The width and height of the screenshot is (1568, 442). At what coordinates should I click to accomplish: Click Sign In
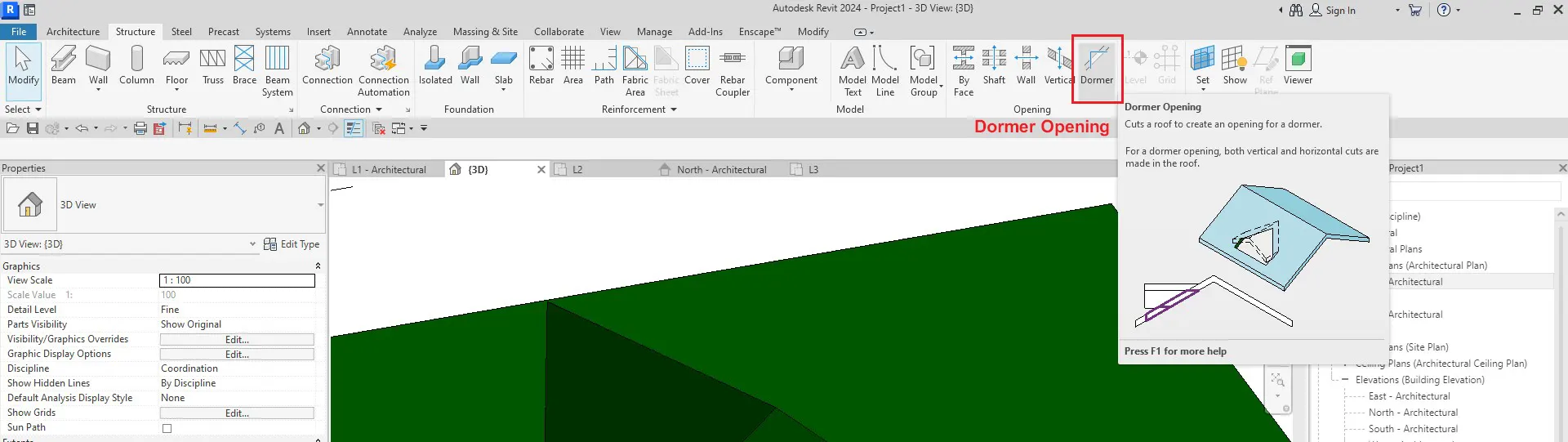coord(1340,11)
